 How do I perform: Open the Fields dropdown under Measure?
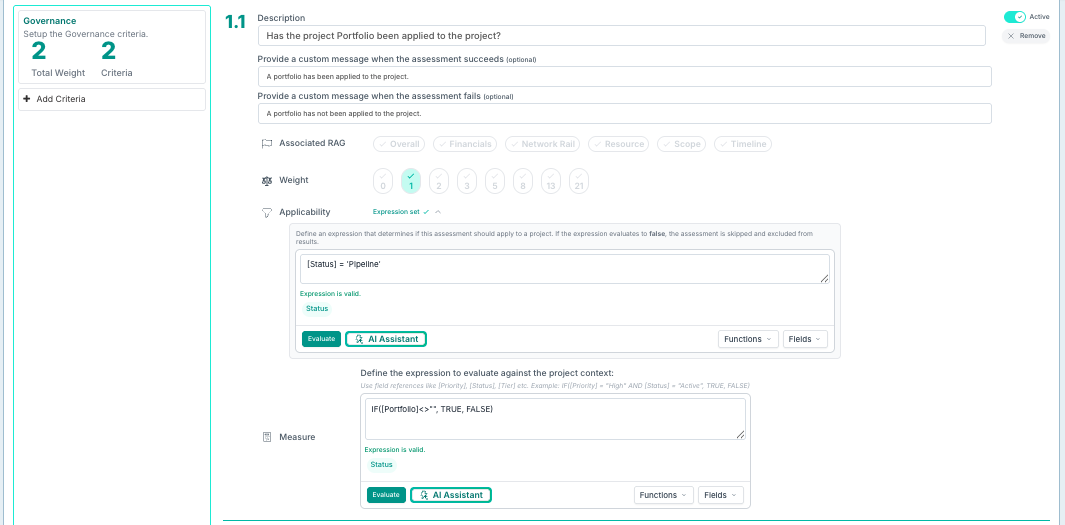721,495
